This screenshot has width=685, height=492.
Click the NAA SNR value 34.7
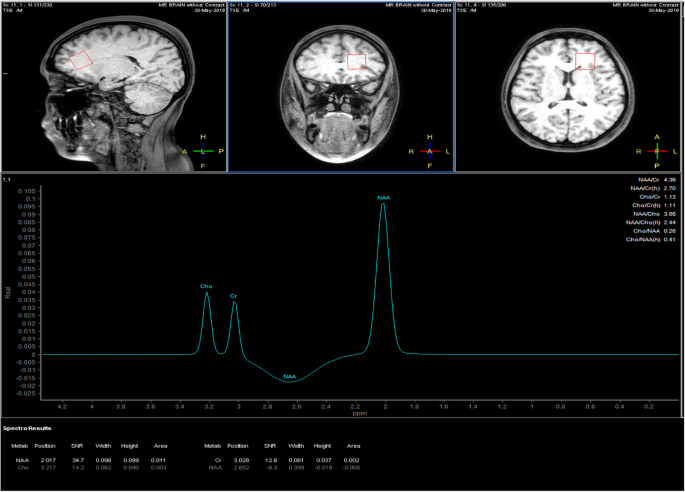[x=78, y=460]
